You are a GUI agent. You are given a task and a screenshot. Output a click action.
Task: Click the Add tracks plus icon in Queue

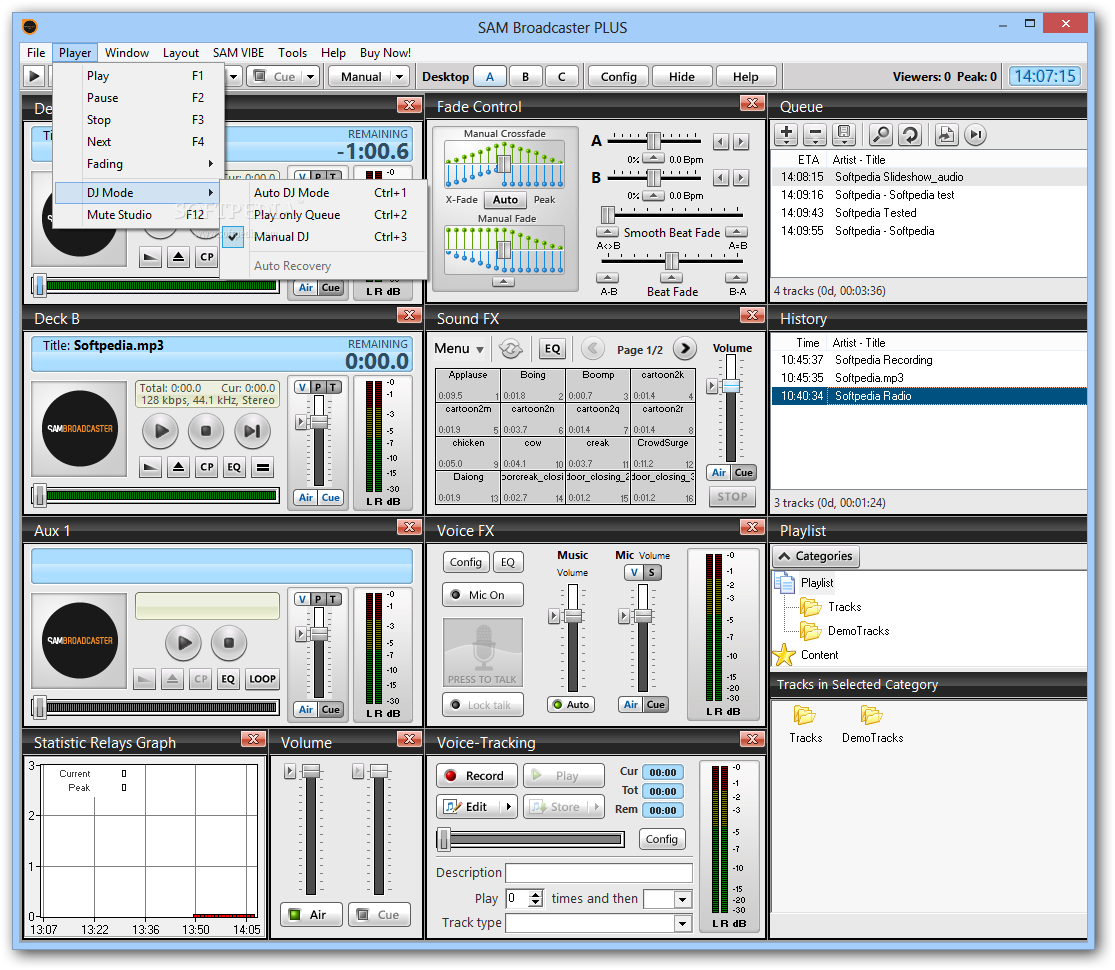click(x=786, y=134)
